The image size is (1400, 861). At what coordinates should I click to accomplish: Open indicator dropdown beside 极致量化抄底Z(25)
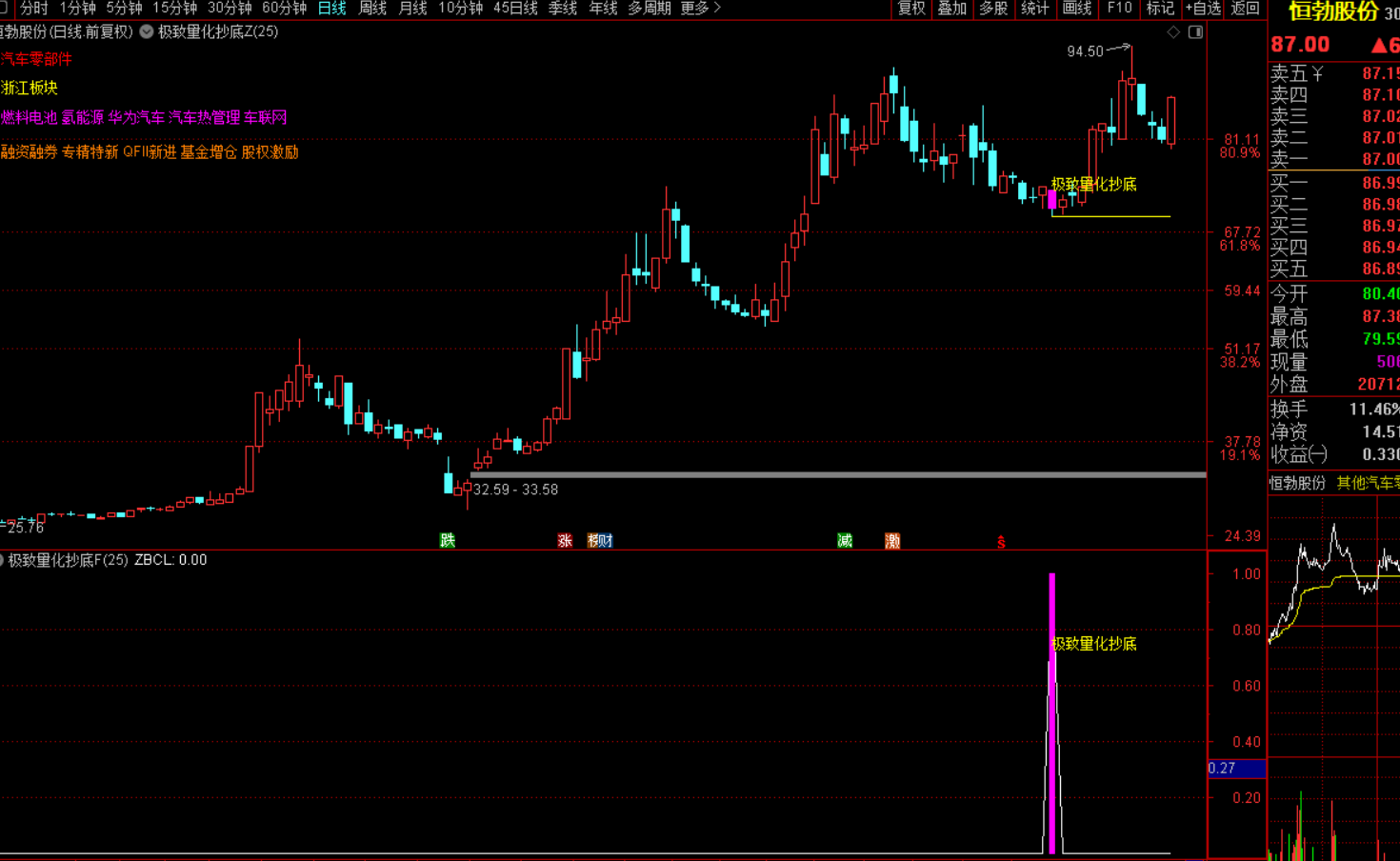(147, 31)
